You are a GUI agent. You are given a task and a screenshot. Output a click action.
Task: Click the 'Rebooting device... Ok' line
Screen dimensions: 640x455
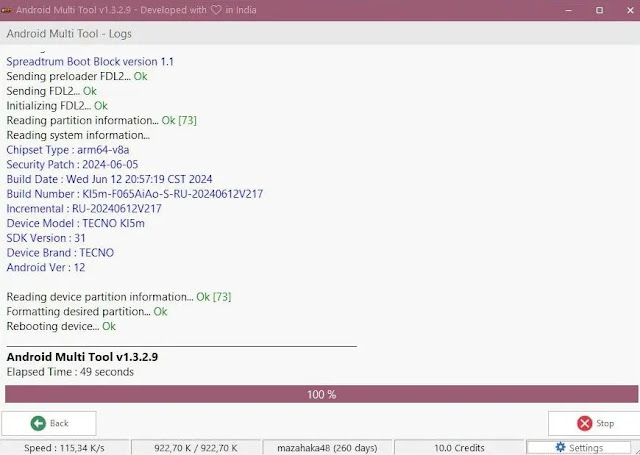pyautogui.click(x=61, y=326)
